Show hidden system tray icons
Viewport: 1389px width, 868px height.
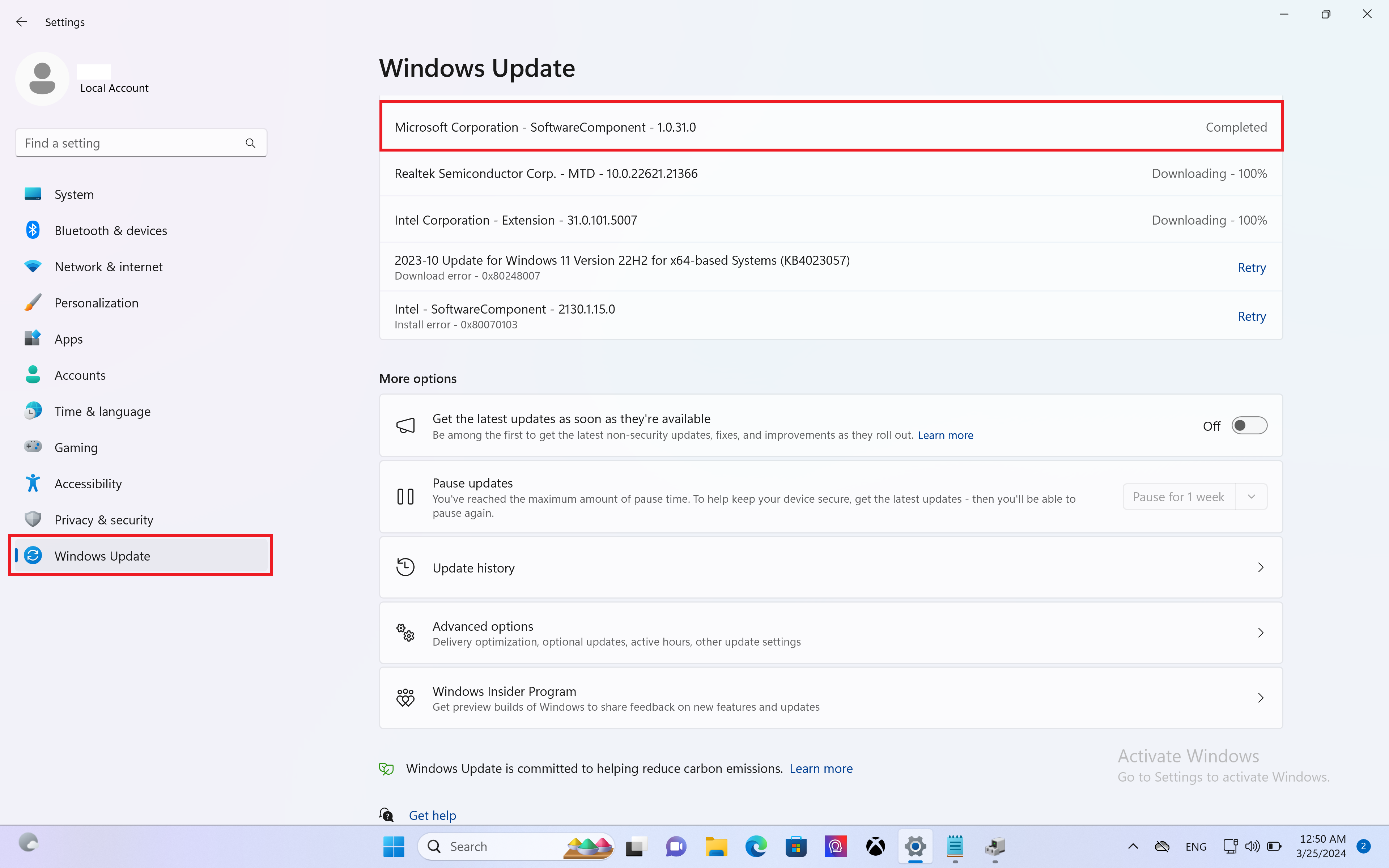1133,846
